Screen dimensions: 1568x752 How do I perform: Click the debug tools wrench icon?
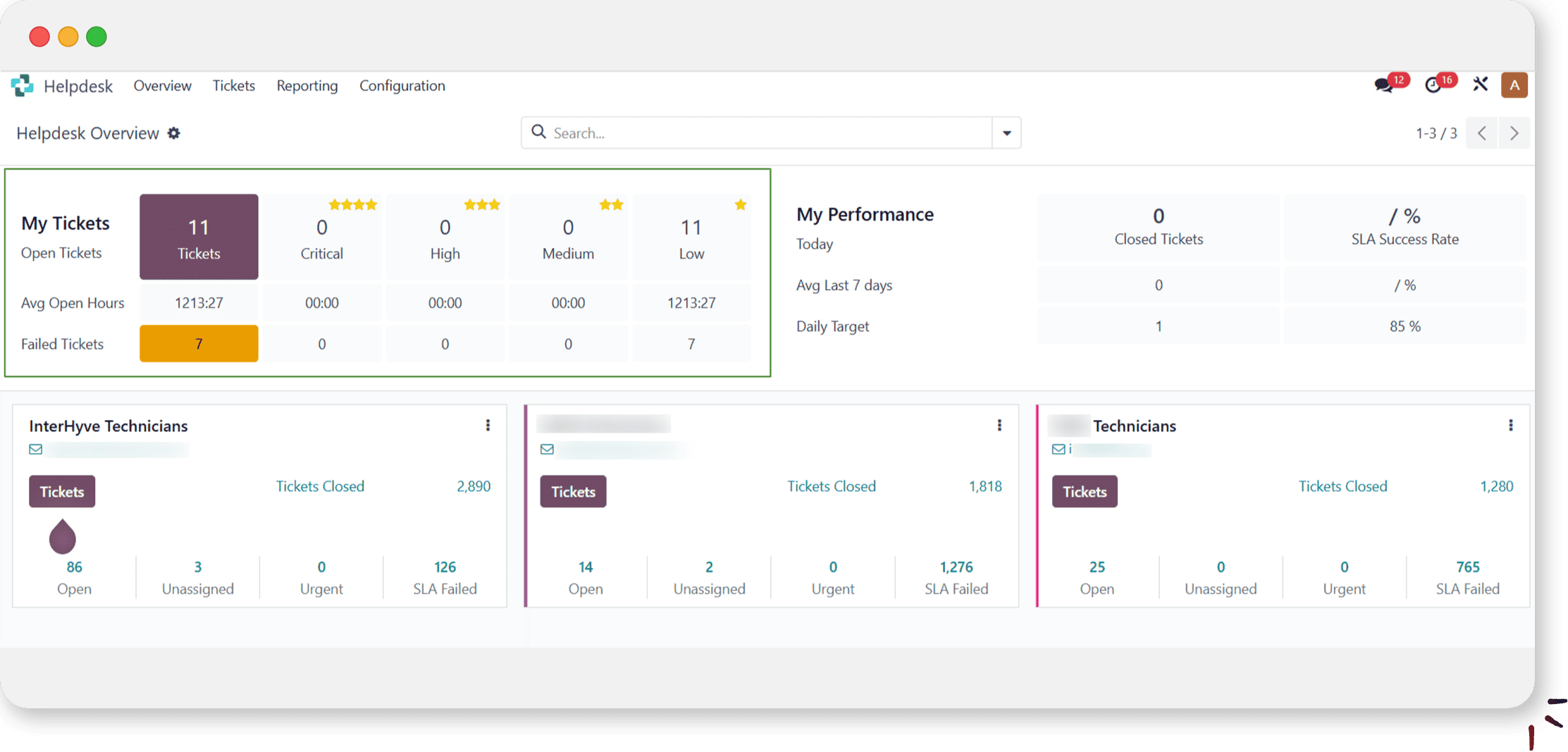tap(1480, 85)
